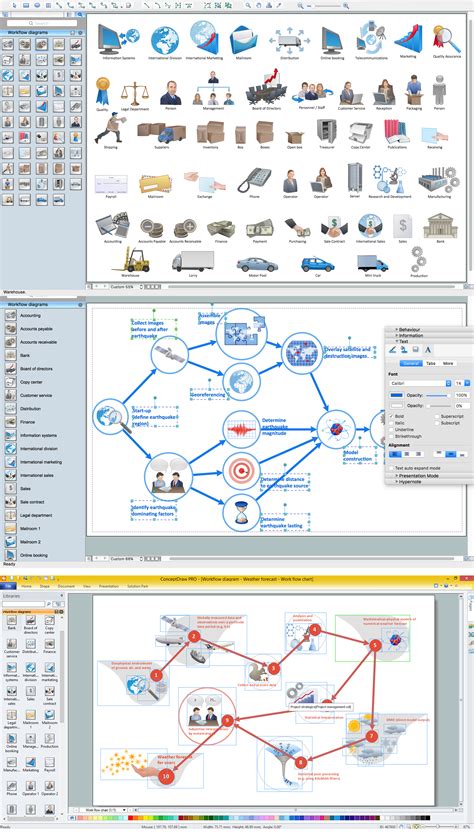The height and width of the screenshot is (840, 474).
Task: Adjust the 0% background opacity slider
Action: click(x=439, y=406)
